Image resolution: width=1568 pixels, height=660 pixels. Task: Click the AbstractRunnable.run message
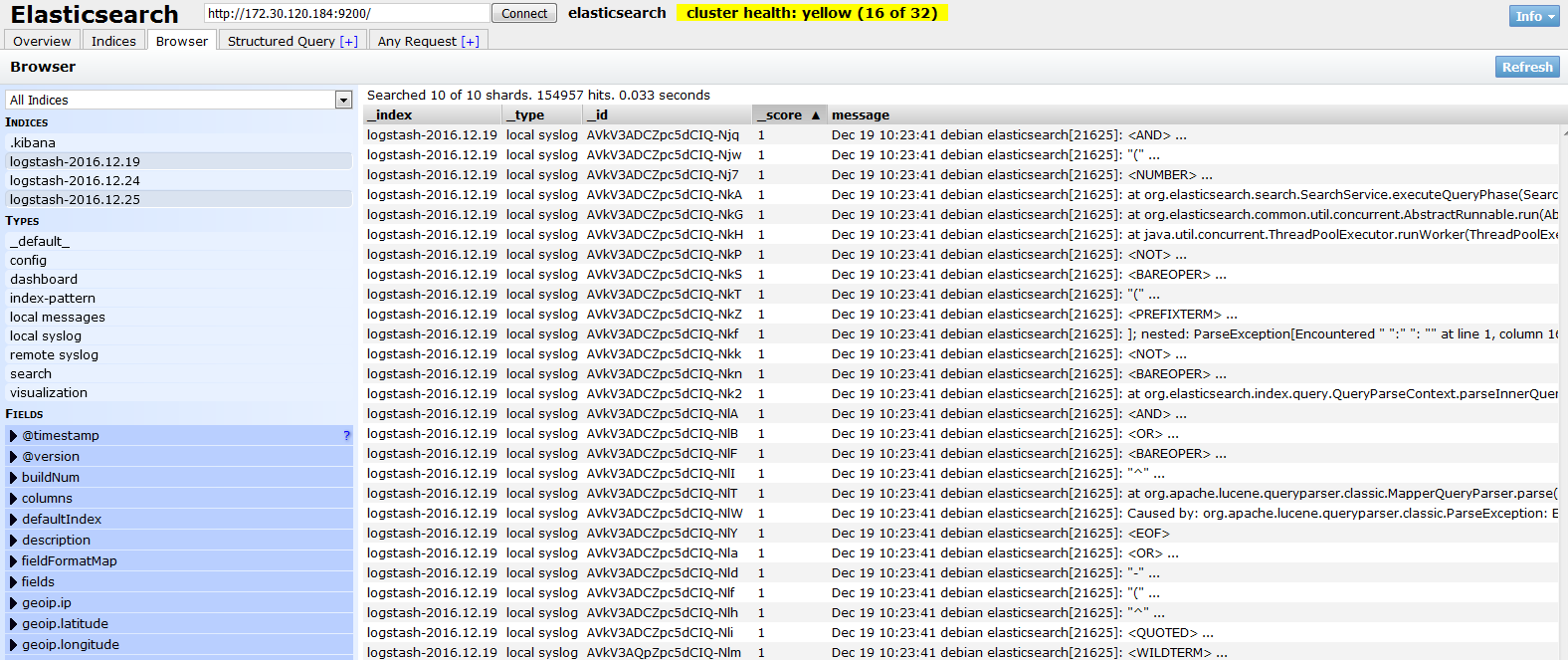click(1195, 215)
